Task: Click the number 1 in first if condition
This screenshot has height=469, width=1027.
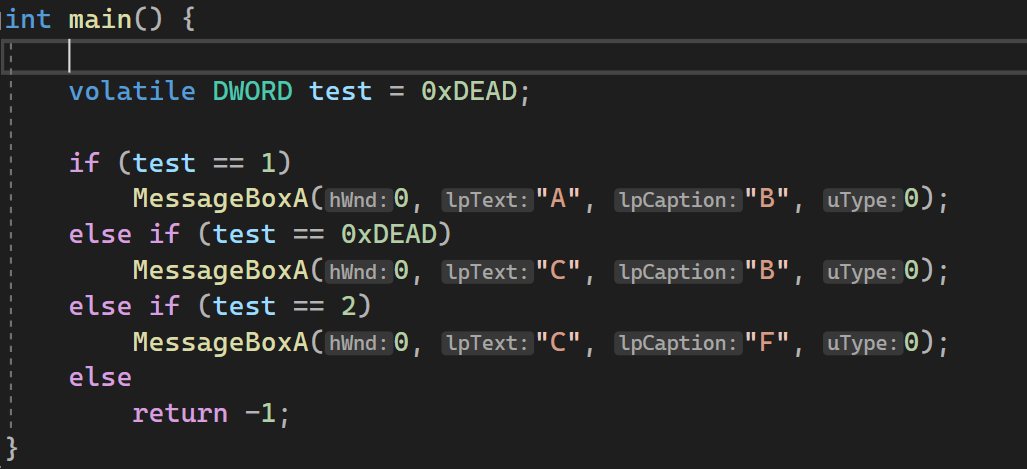Action: tap(268, 162)
